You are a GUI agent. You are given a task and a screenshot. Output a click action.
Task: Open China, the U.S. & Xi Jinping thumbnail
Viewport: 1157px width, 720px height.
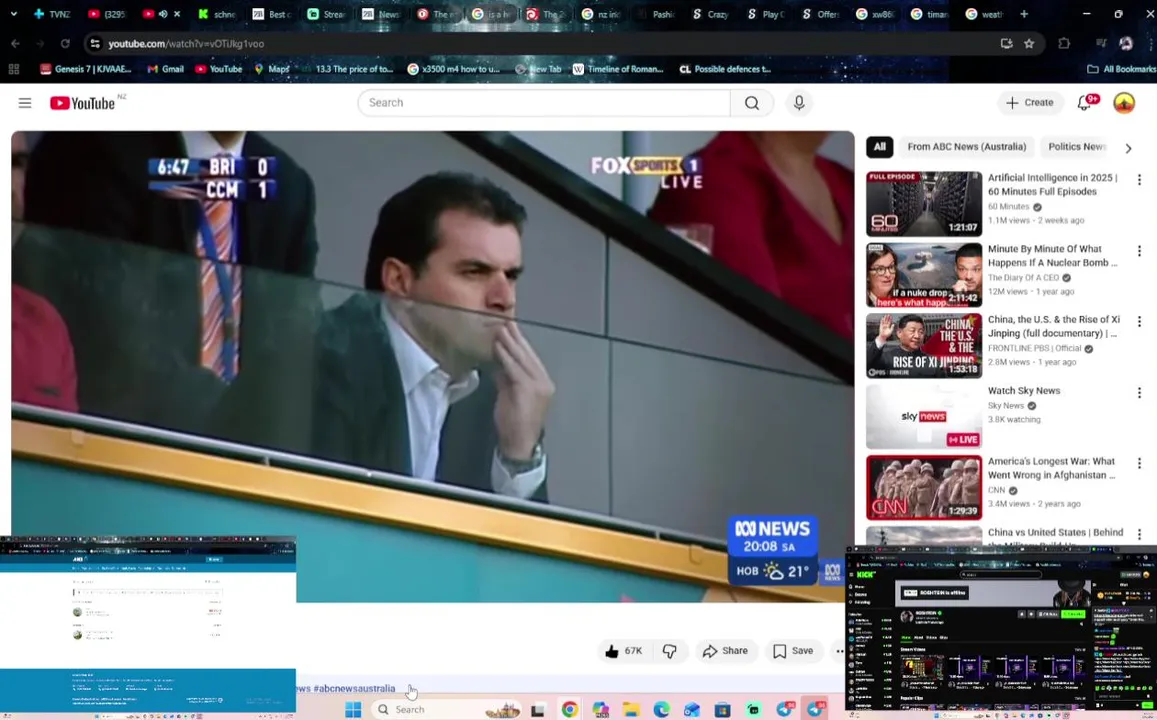(x=924, y=345)
